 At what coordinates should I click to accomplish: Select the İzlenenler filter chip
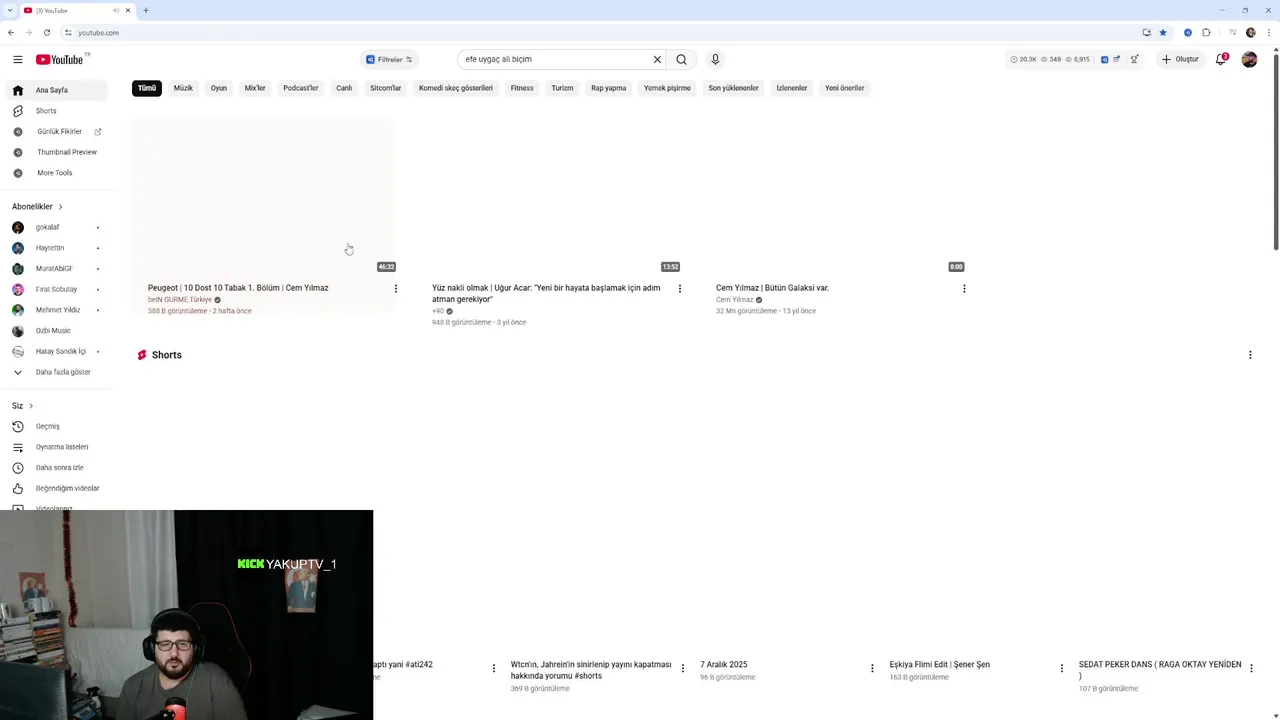coord(792,88)
